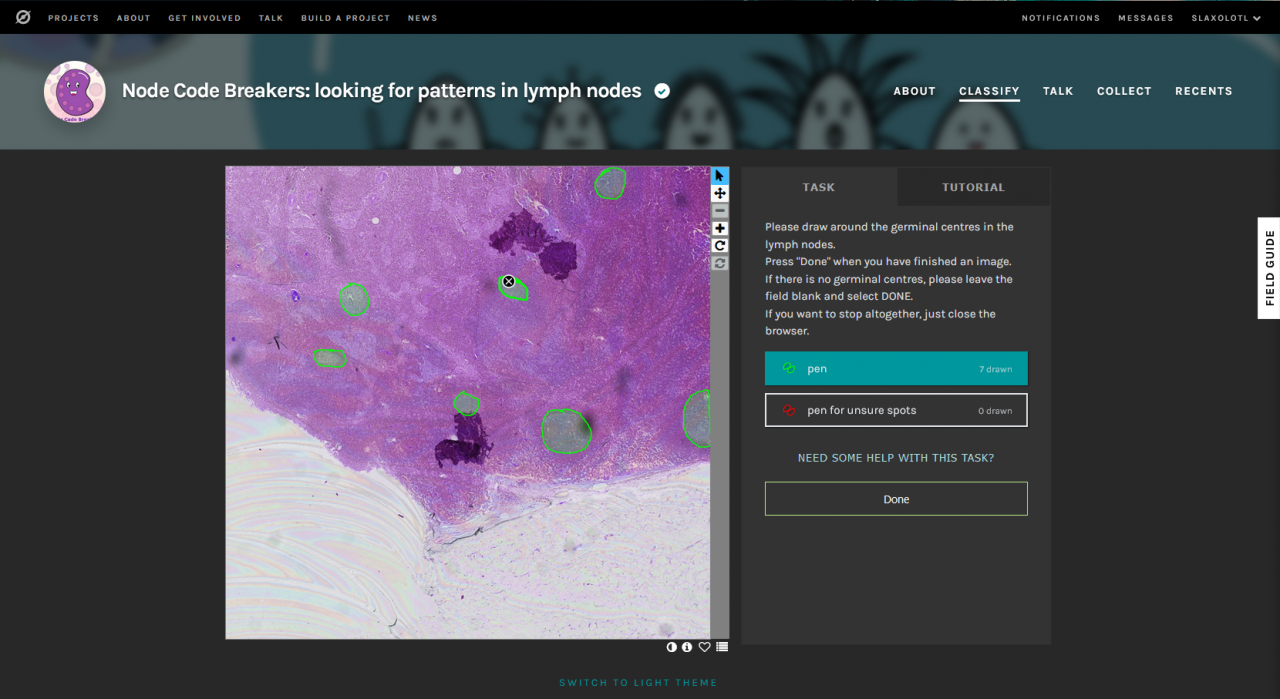Click the project title Node Code Breakers
Image resolution: width=1280 pixels, height=699 pixels.
click(x=382, y=91)
